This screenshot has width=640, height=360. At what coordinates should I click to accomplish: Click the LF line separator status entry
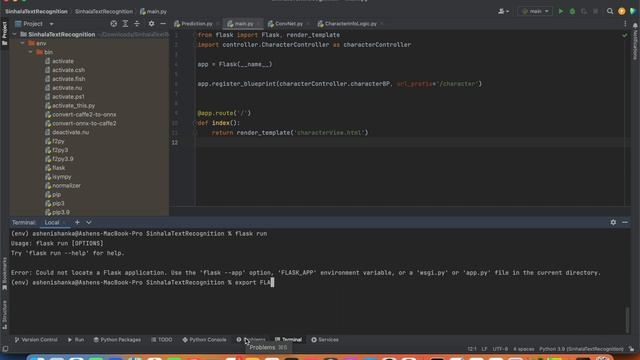[484, 349]
